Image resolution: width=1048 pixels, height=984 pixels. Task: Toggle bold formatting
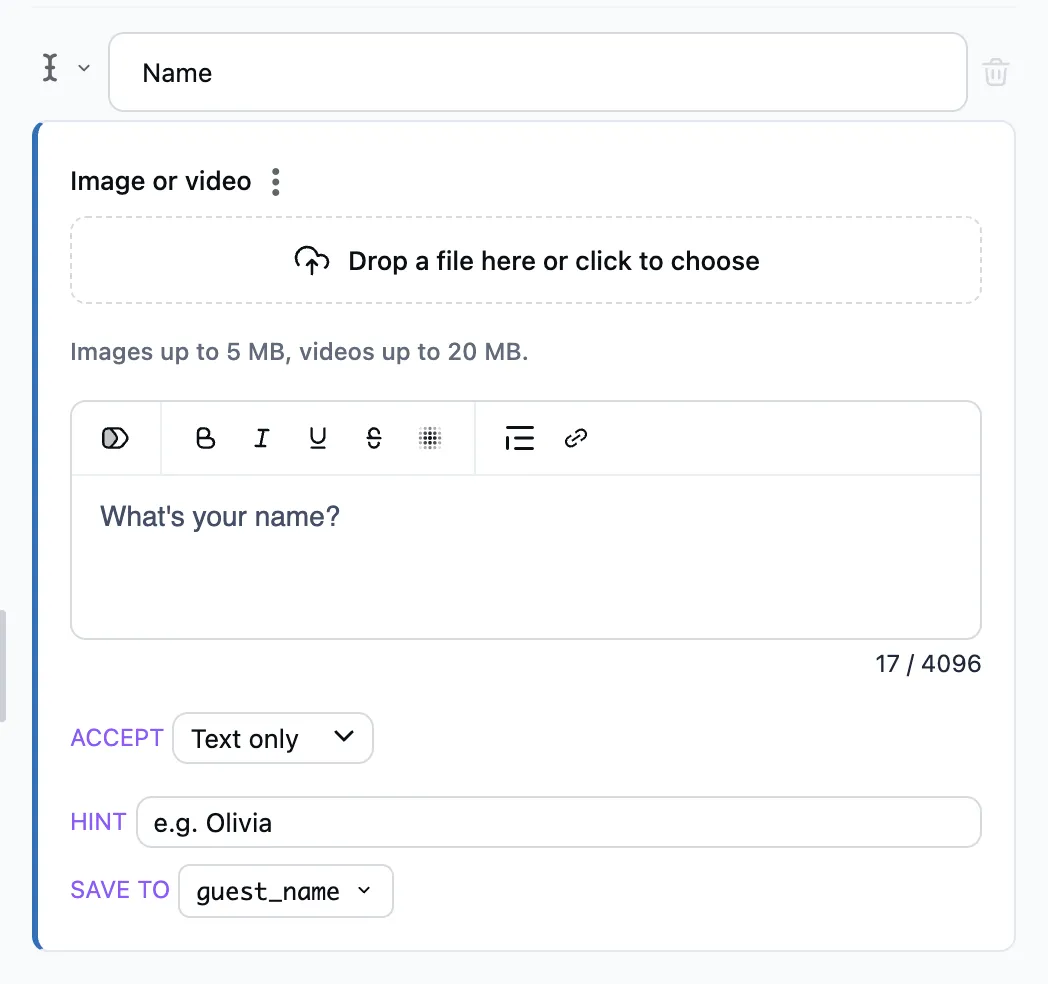click(x=205, y=439)
